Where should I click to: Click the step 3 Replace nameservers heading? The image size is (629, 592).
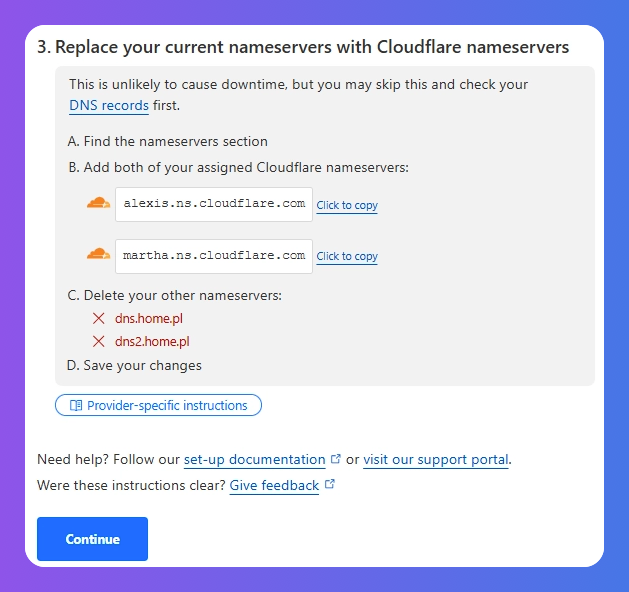point(303,47)
